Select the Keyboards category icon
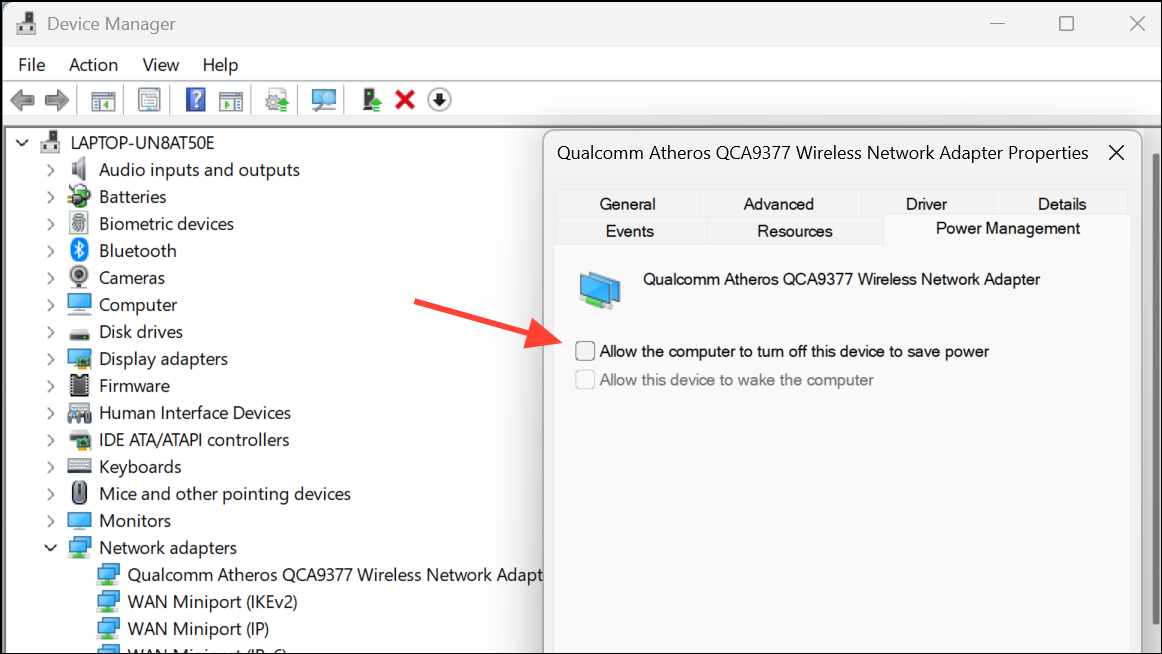 (x=79, y=466)
